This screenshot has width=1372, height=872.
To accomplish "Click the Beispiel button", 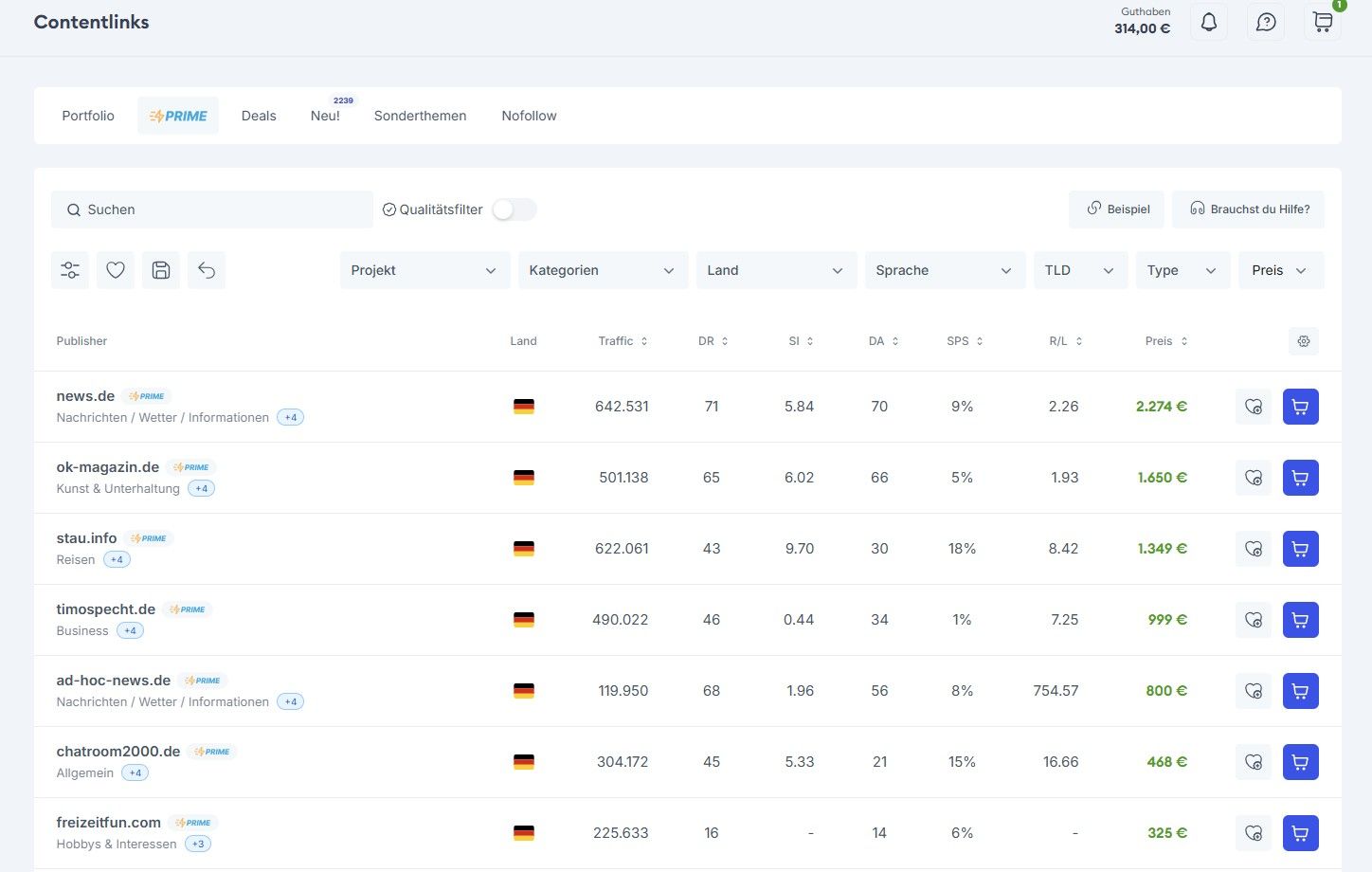I will 1118,209.
